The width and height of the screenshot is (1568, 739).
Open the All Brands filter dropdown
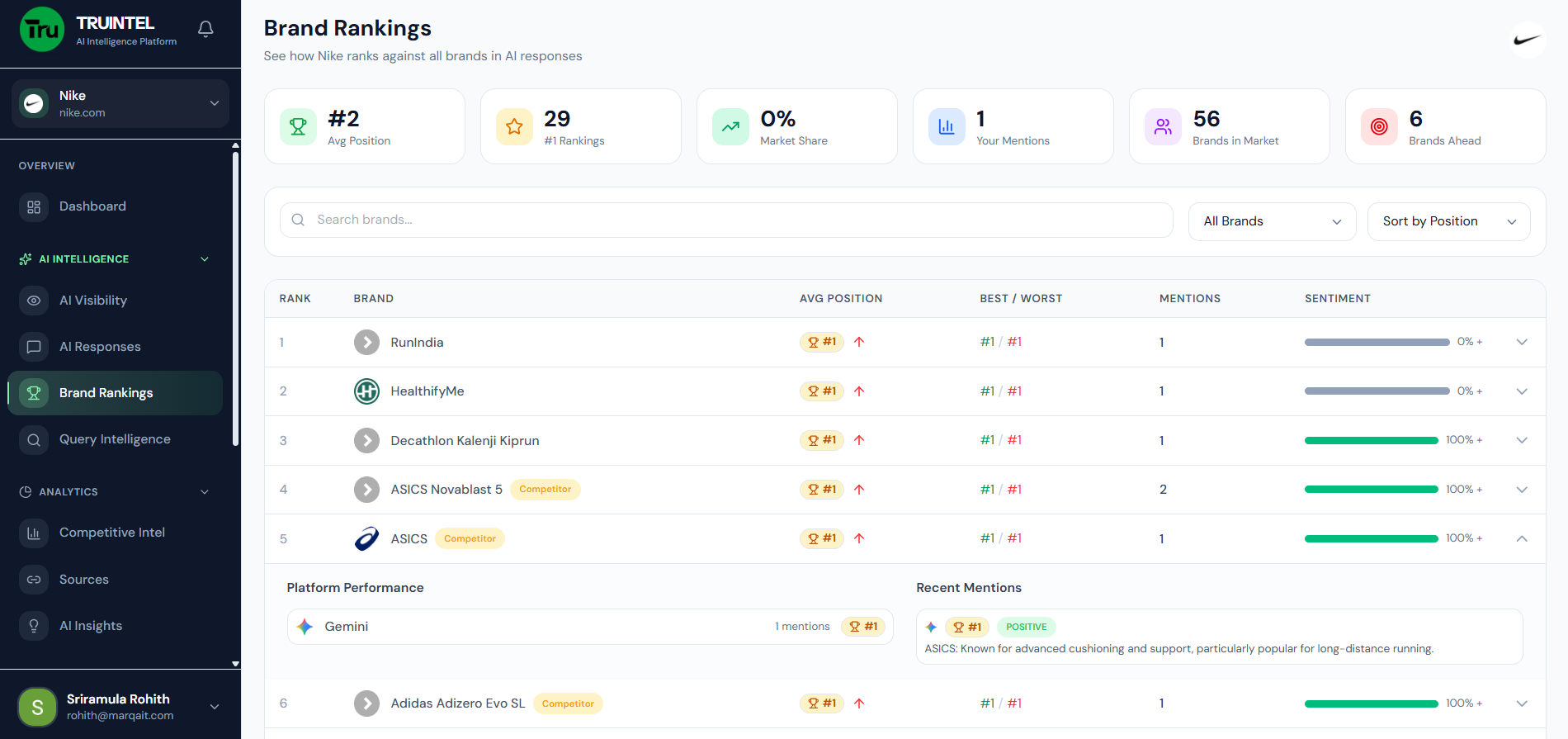(1271, 221)
